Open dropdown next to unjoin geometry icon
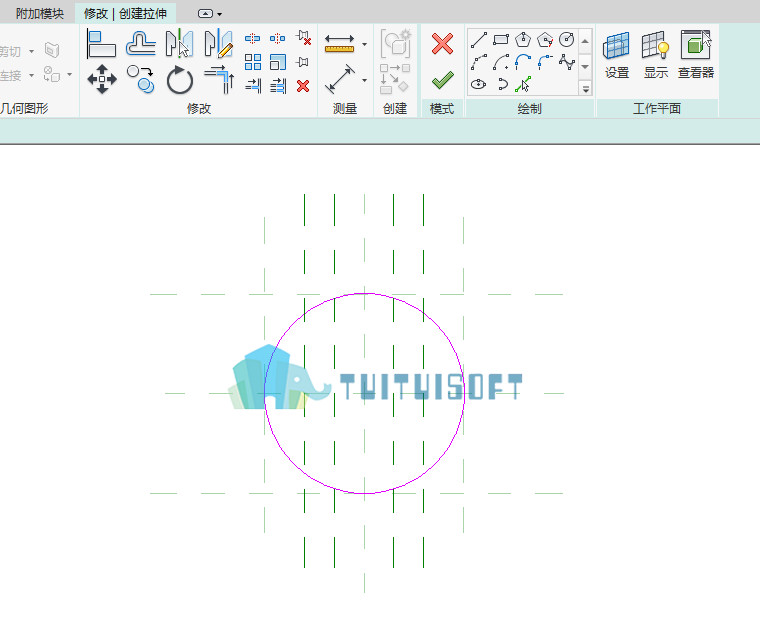The image size is (760, 621). pyautogui.click(x=69, y=74)
